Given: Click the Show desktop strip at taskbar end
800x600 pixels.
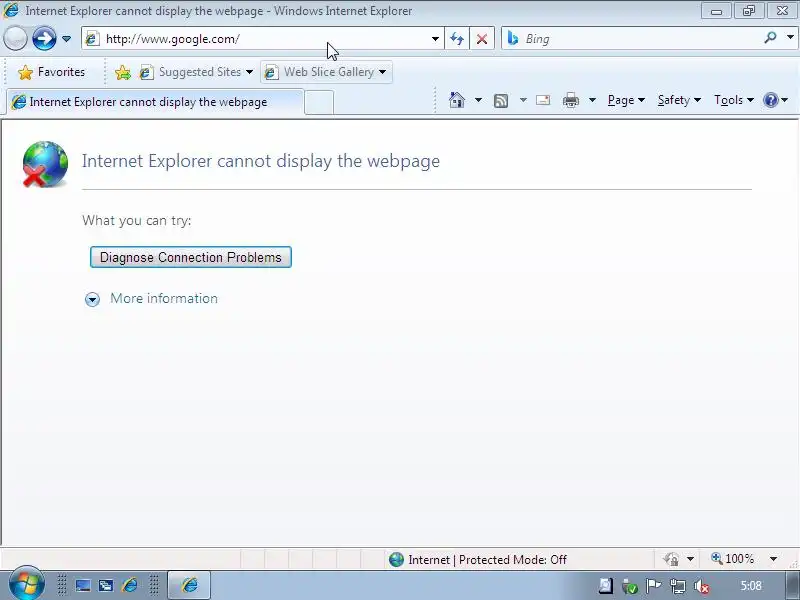Looking at the screenshot, I should coord(792,586).
